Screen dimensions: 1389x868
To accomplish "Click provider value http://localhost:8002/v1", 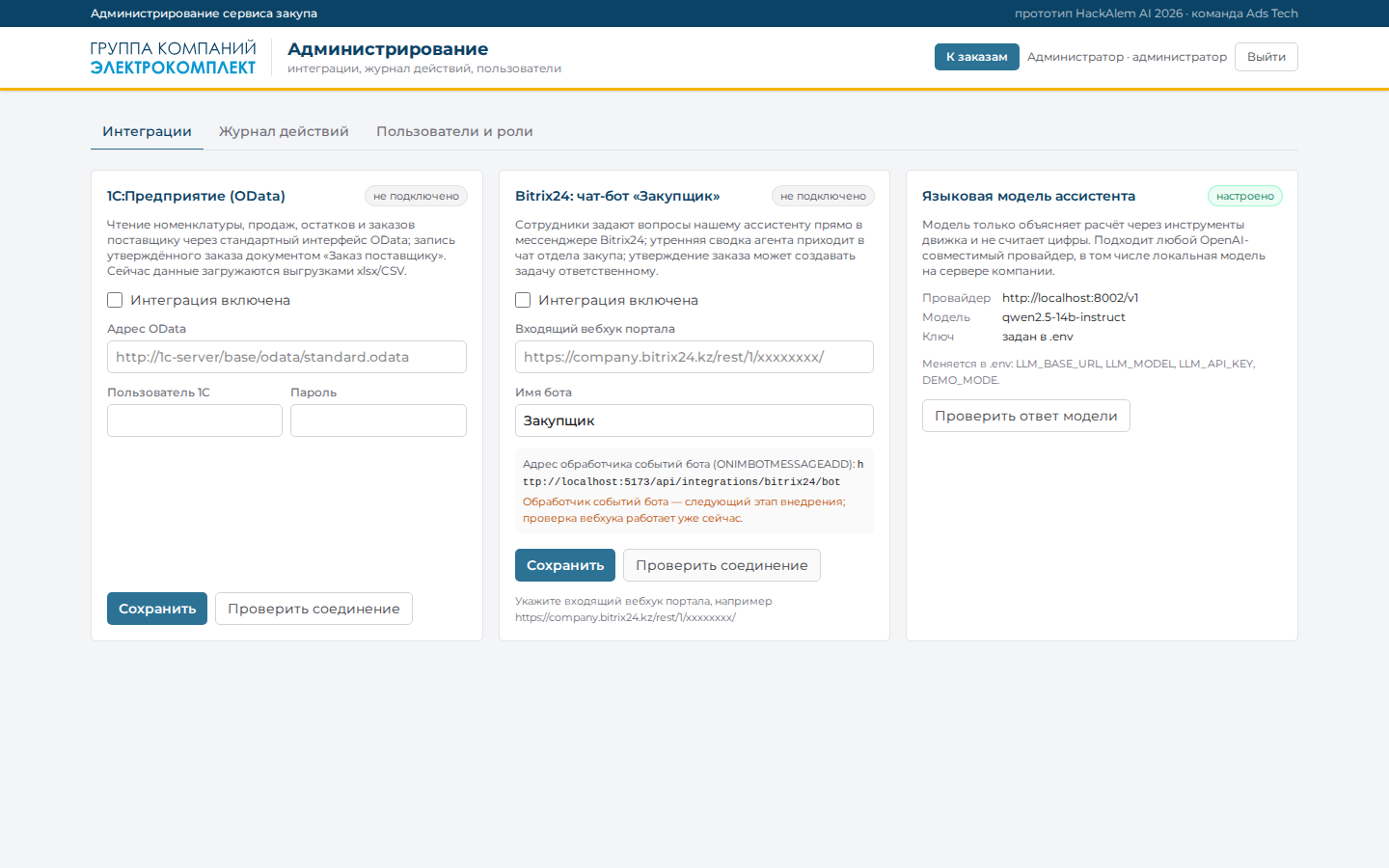I will (1070, 298).
